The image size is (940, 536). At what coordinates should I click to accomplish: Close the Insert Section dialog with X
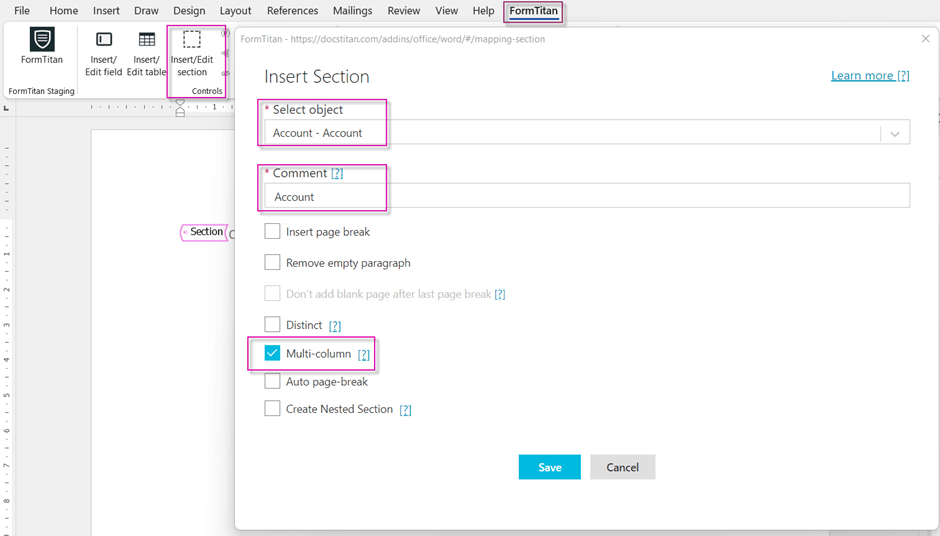[x=925, y=39]
